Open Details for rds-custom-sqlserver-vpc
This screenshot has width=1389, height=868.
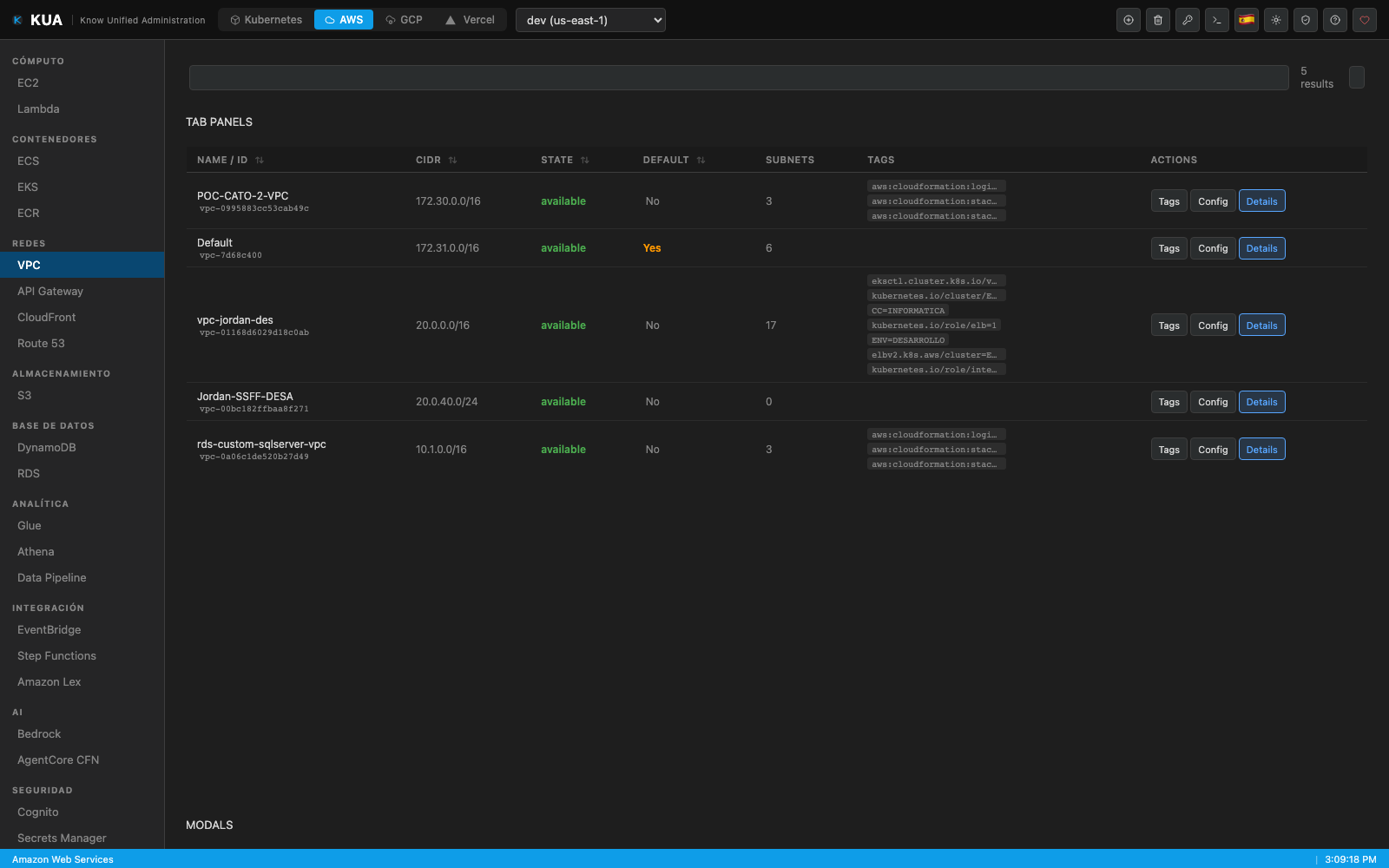coord(1261,450)
